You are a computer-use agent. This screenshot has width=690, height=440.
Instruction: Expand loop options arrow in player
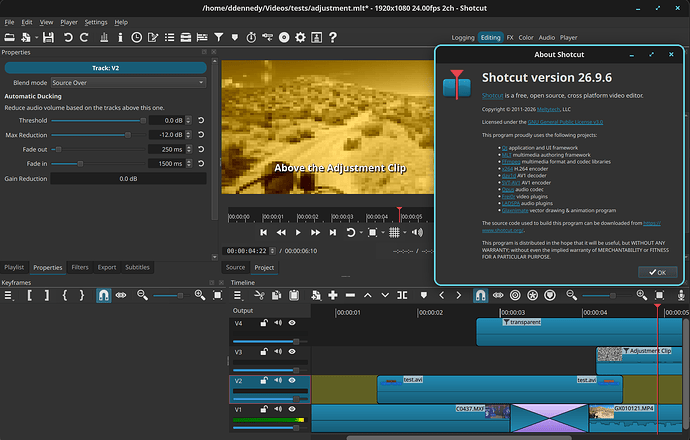click(x=361, y=232)
